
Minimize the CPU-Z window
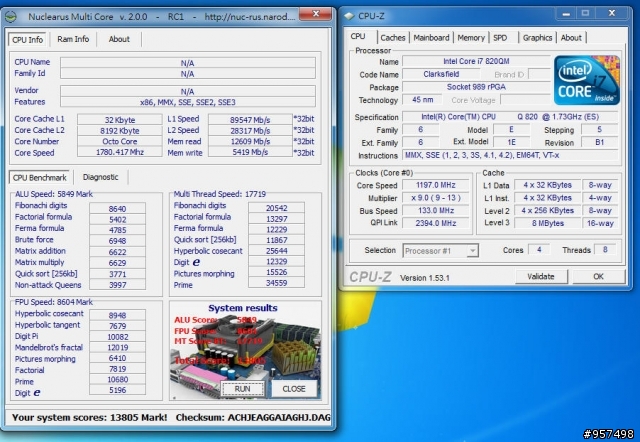pos(566,13)
